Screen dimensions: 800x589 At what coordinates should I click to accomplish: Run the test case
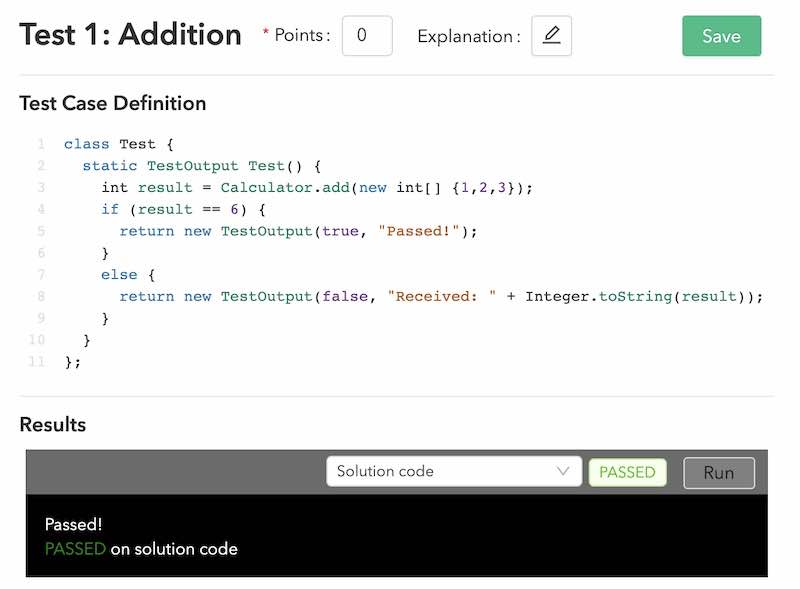click(718, 471)
